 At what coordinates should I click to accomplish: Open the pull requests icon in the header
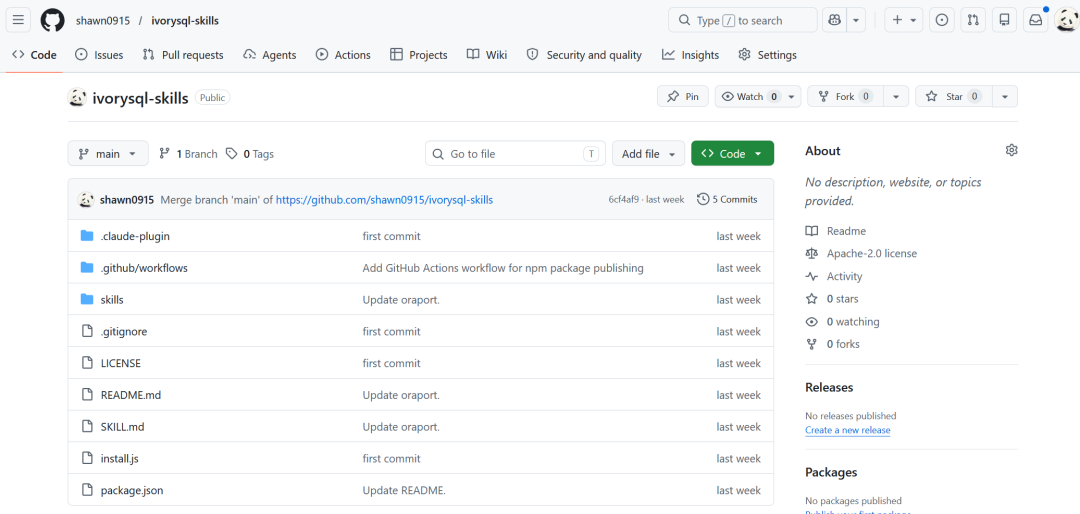pos(973,21)
